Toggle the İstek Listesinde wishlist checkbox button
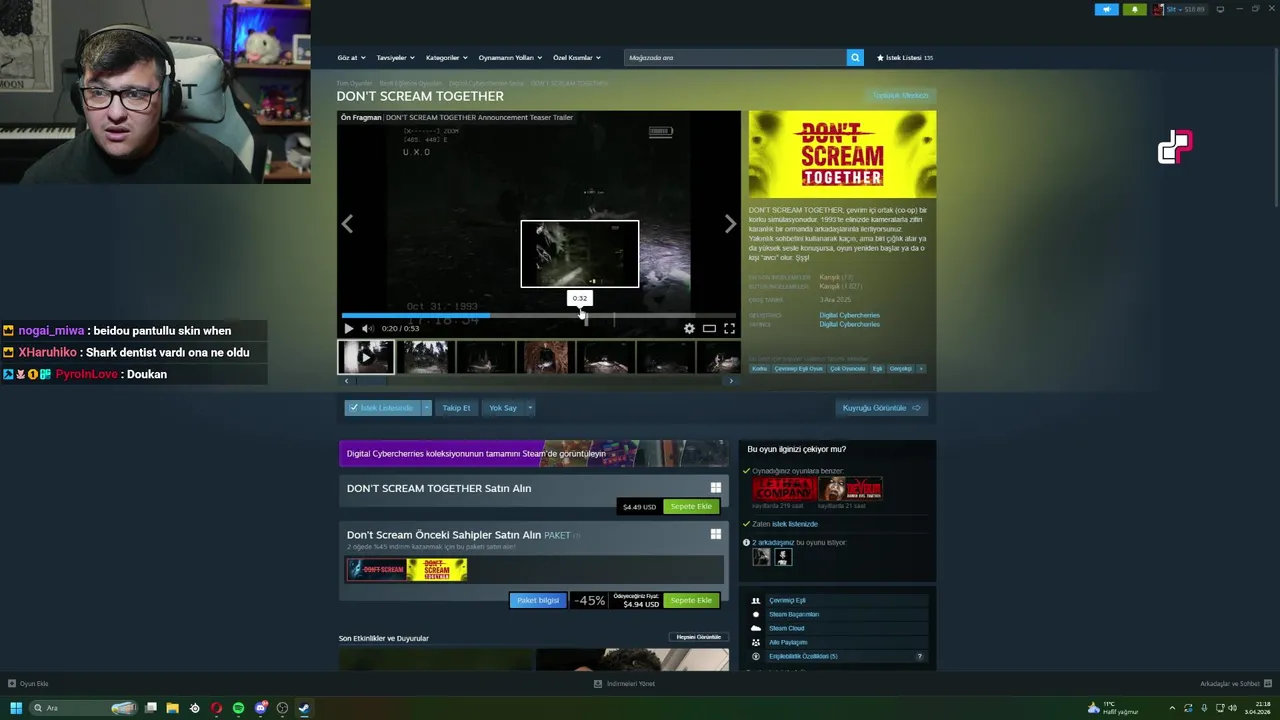The height and width of the screenshot is (720, 1280). (x=382, y=408)
